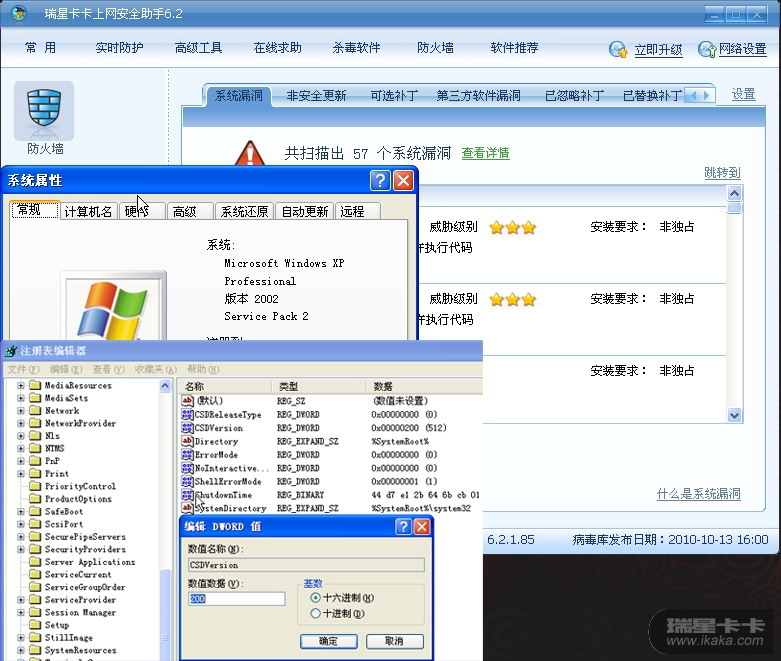Select the ScsiPort tree key
Image resolution: width=781 pixels, height=661 pixels.
point(64,524)
